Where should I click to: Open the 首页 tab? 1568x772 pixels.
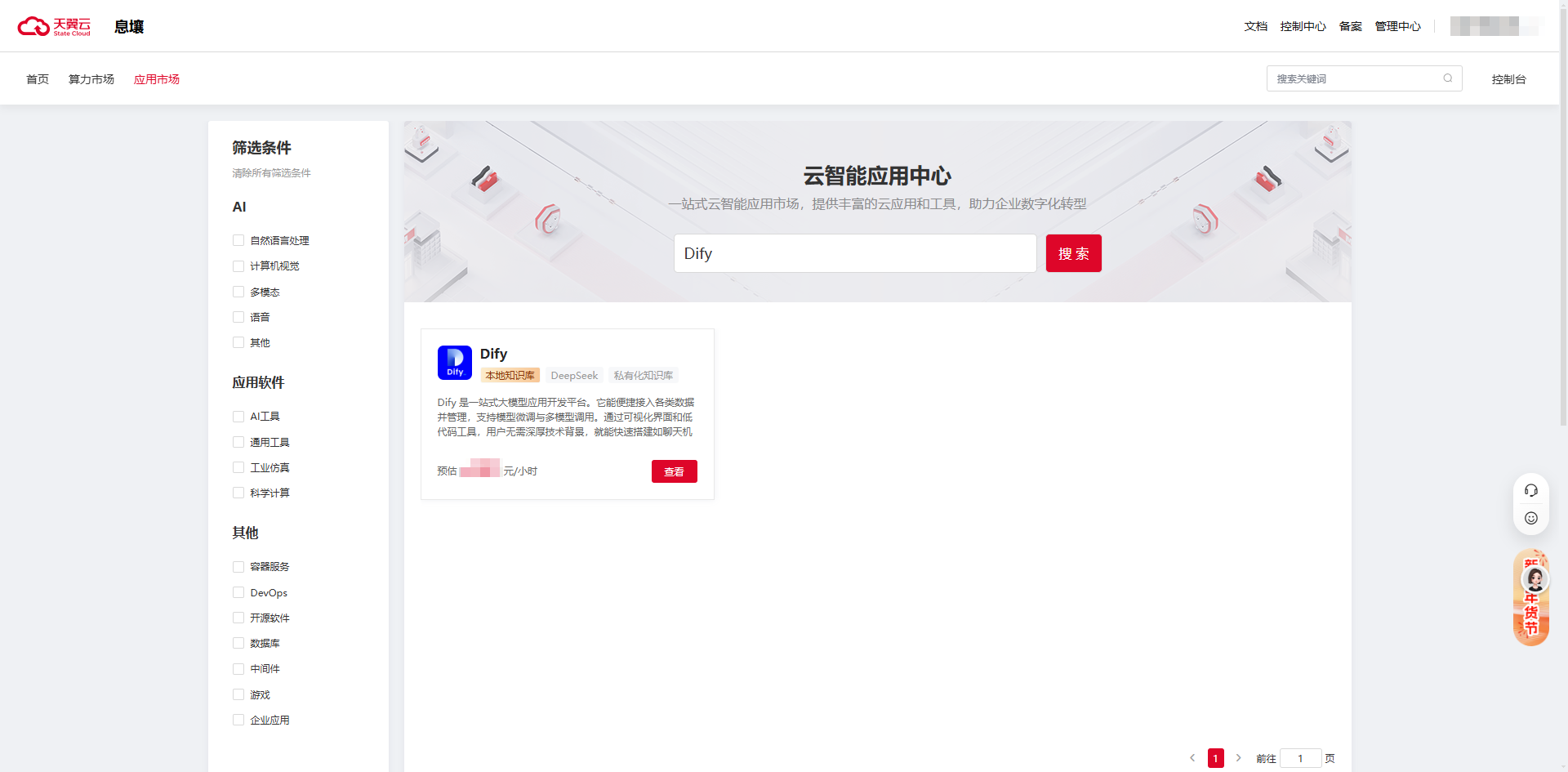(38, 79)
